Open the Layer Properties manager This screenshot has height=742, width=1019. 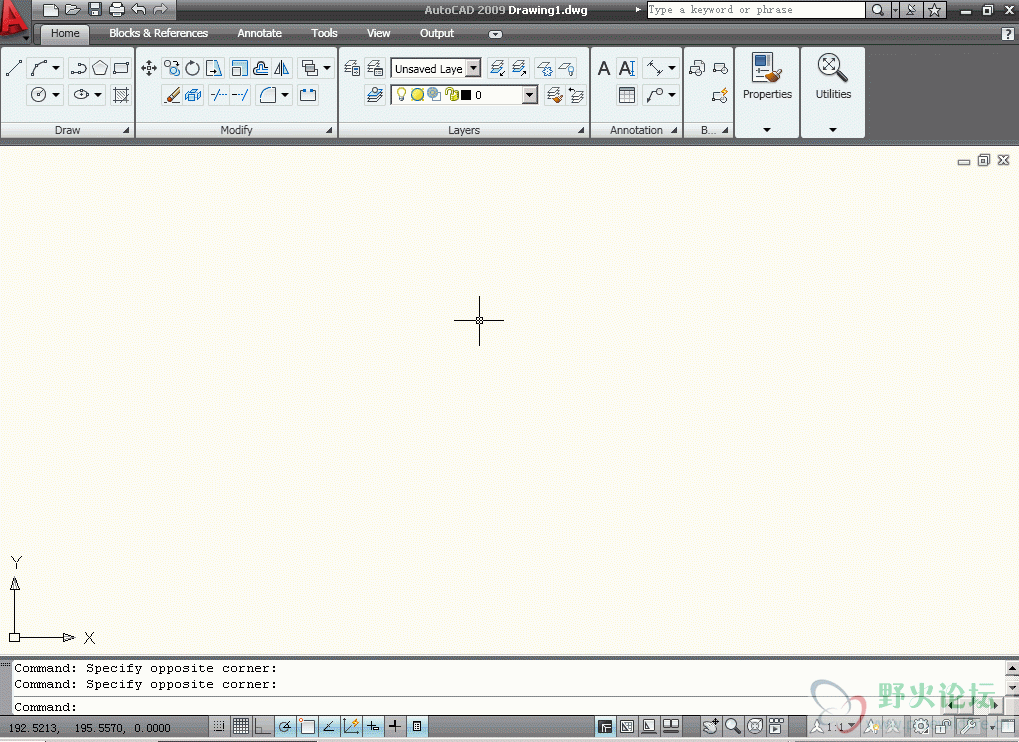coord(352,68)
